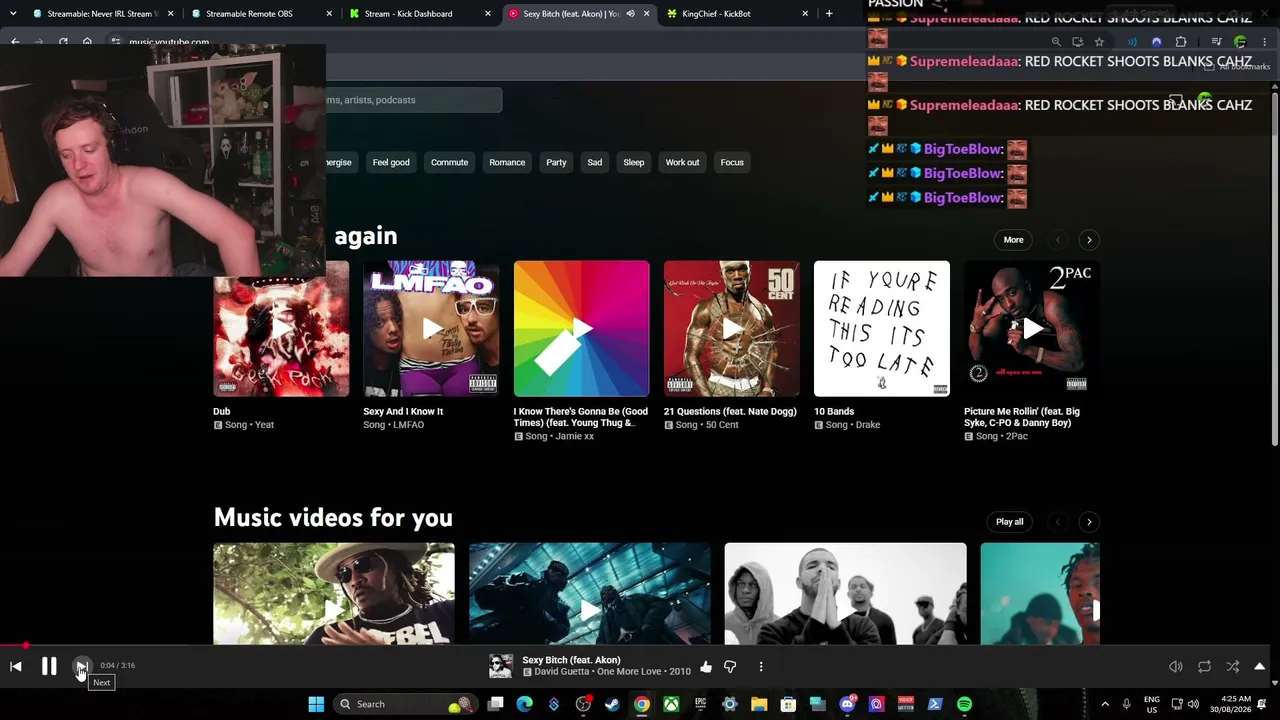Play the 50 Cent 21 Questions cover
Image resolution: width=1280 pixels, height=720 pixels.
pyautogui.click(x=731, y=329)
